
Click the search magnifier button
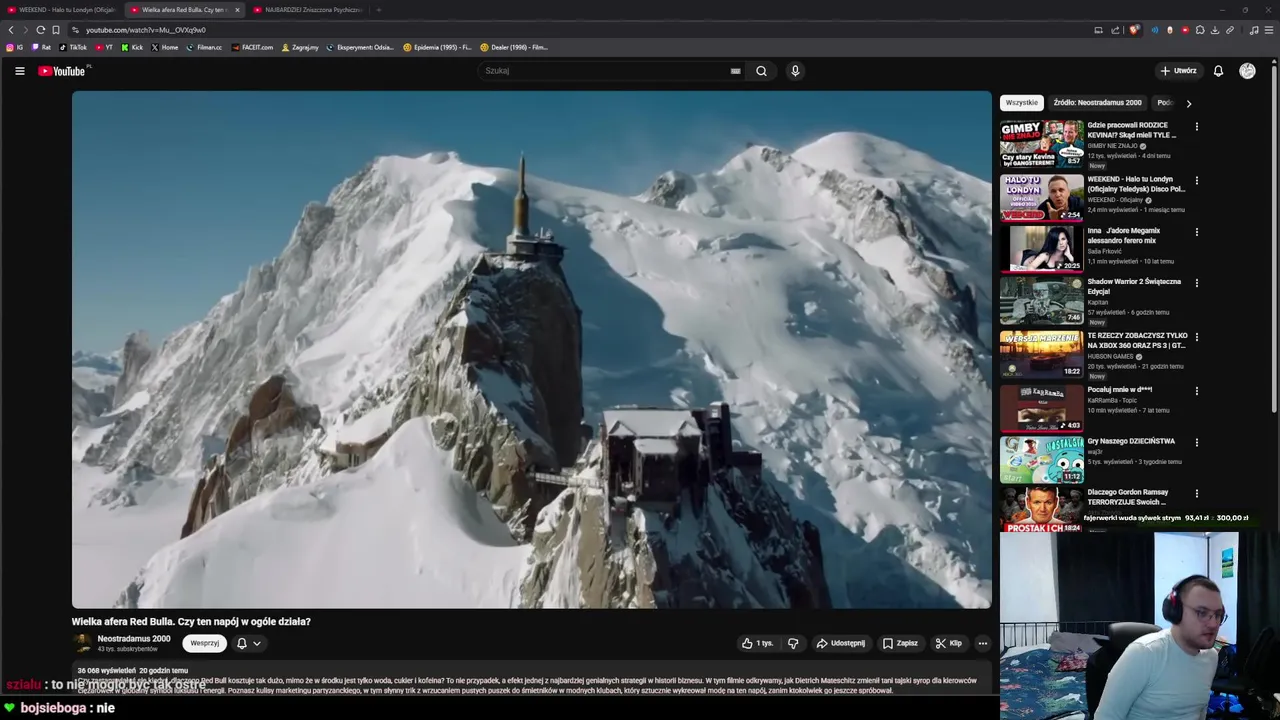761,71
